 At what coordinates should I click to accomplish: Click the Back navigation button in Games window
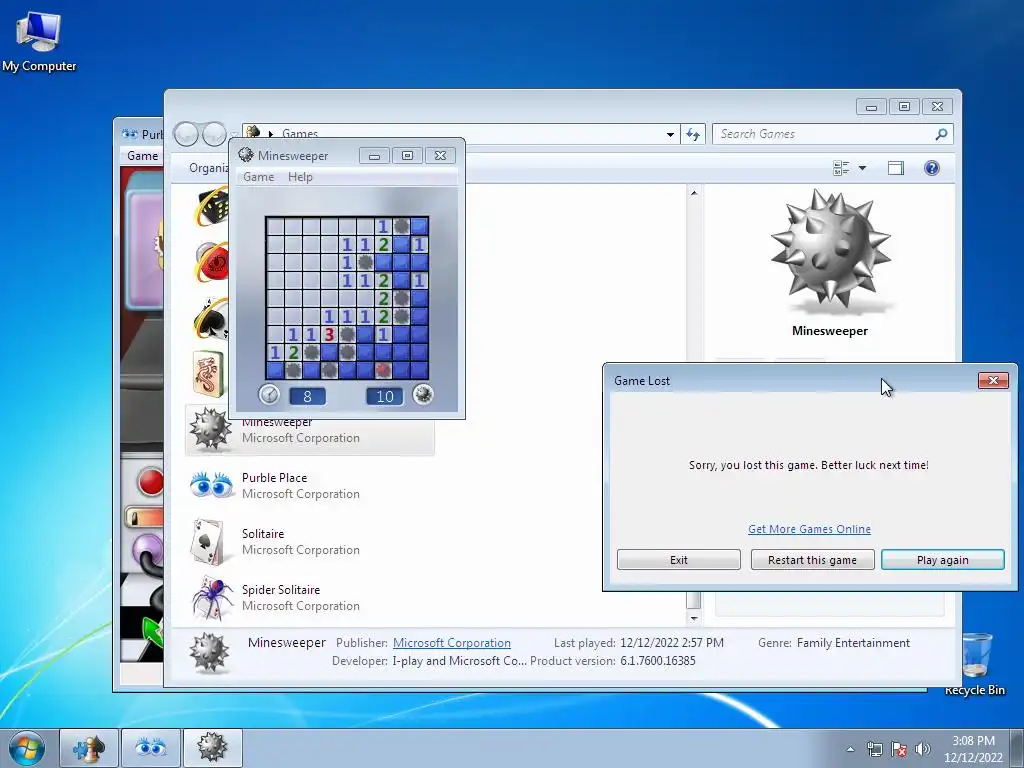[x=186, y=134]
